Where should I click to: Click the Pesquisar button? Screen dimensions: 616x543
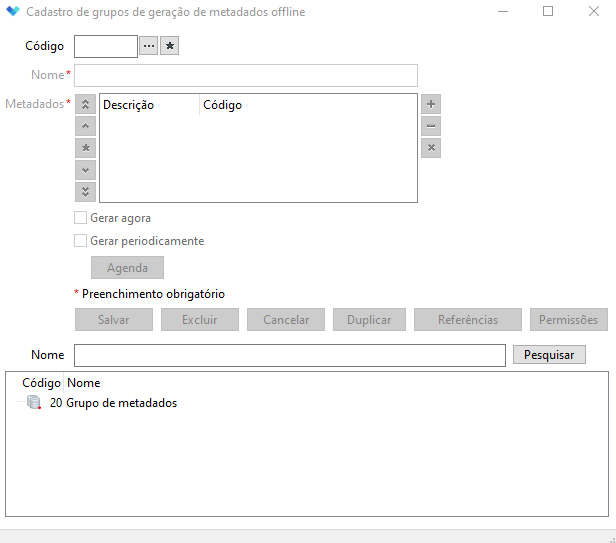[549, 355]
